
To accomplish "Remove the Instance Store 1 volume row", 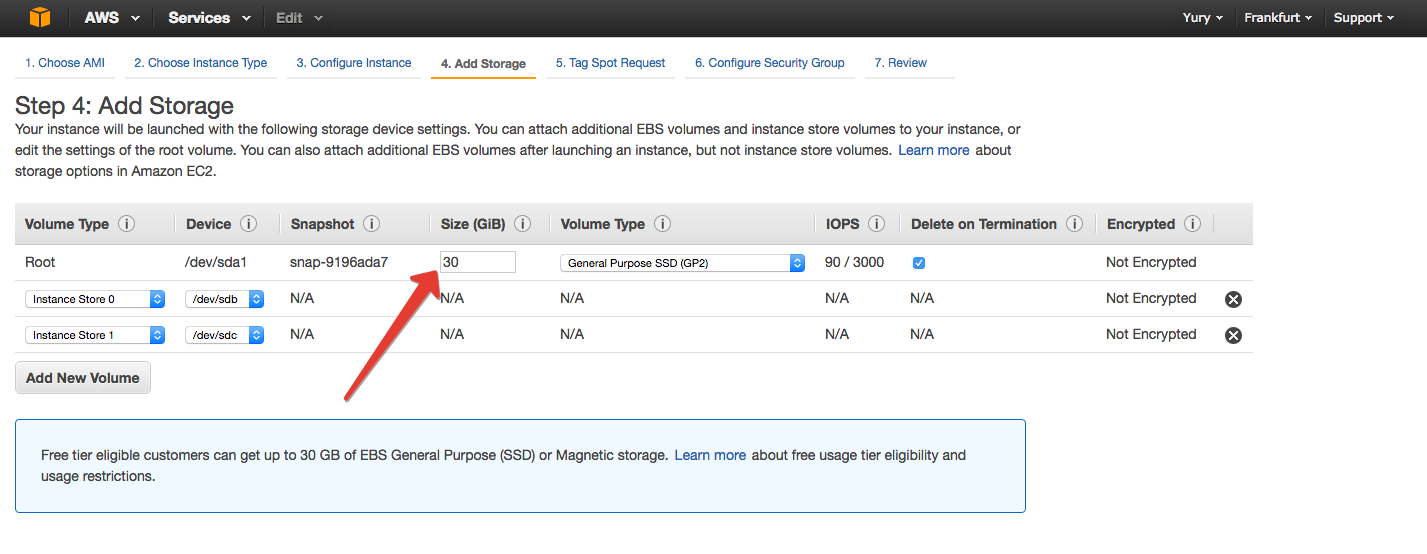I will point(1233,335).
